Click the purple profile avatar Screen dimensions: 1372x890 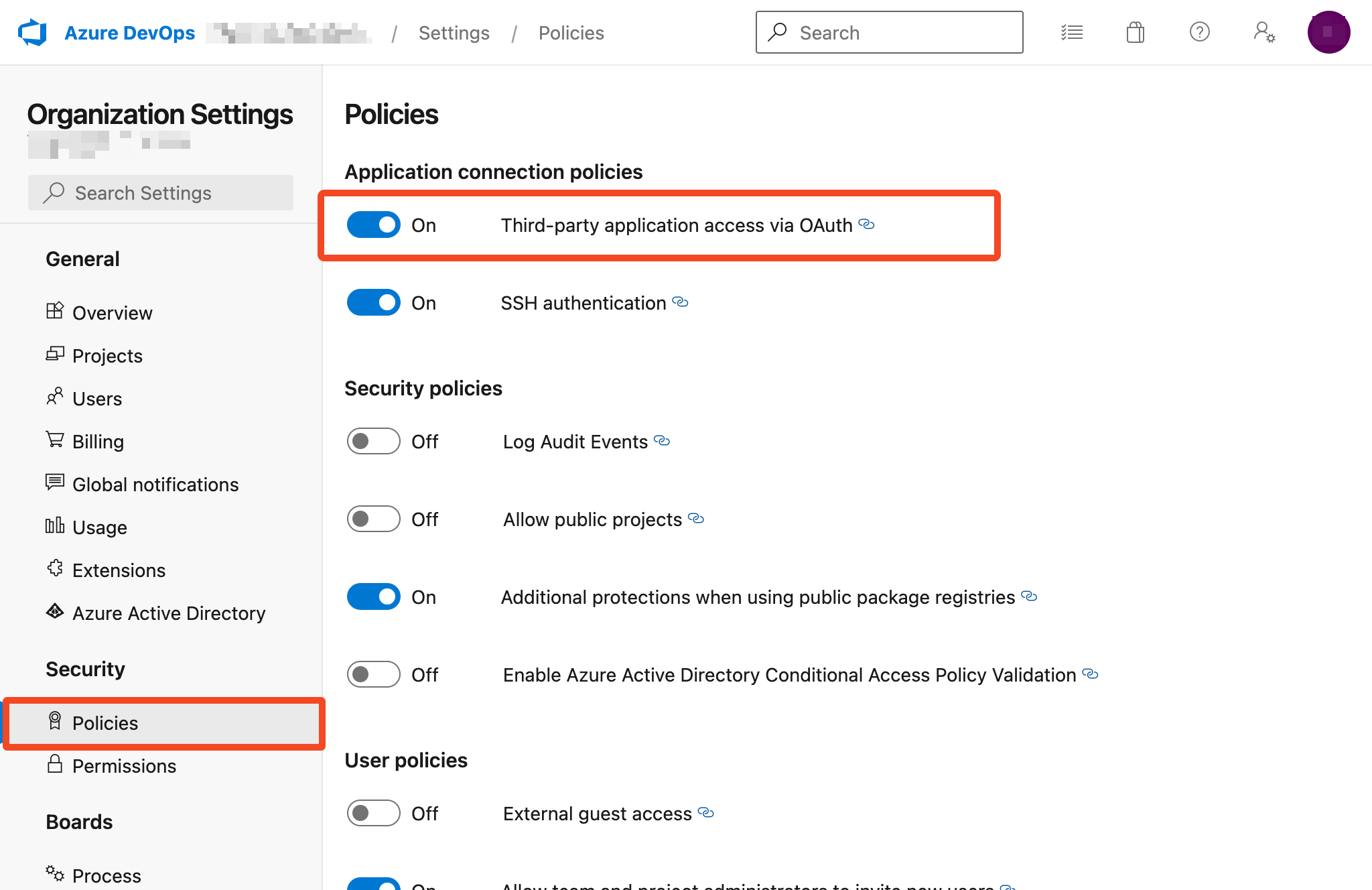pyautogui.click(x=1328, y=32)
